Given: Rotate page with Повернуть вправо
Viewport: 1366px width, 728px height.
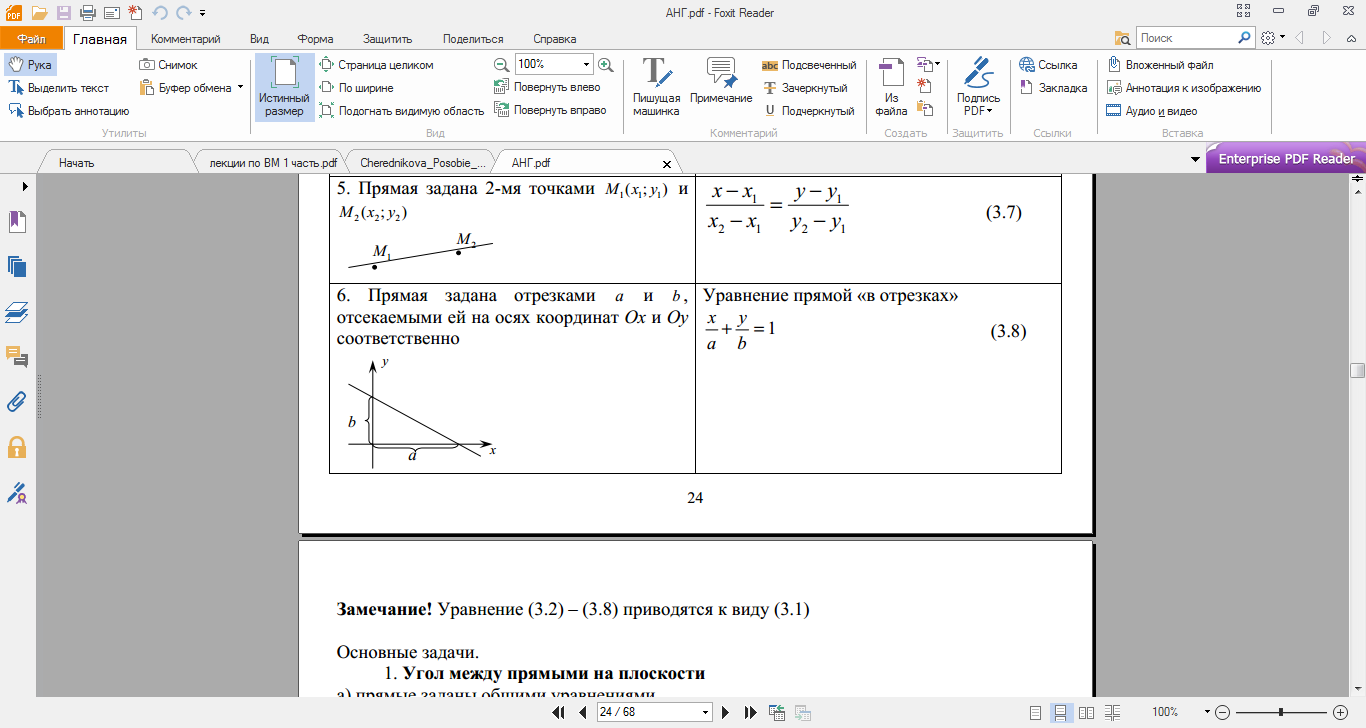Looking at the screenshot, I should tap(550, 111).
